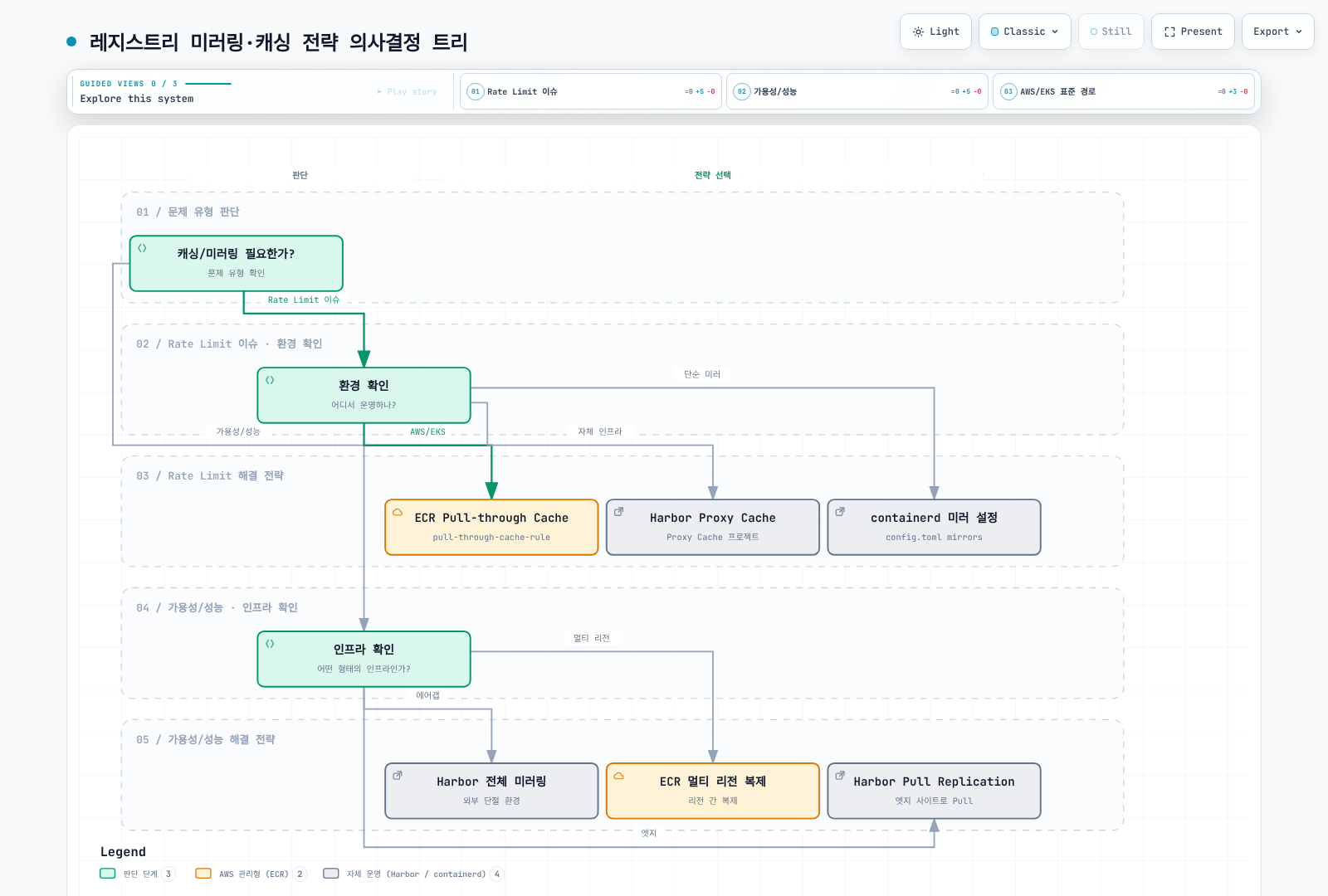
Task: Select guided view 03 AWS/EKS 표준 경로
Action: (x=1124, y=91)
